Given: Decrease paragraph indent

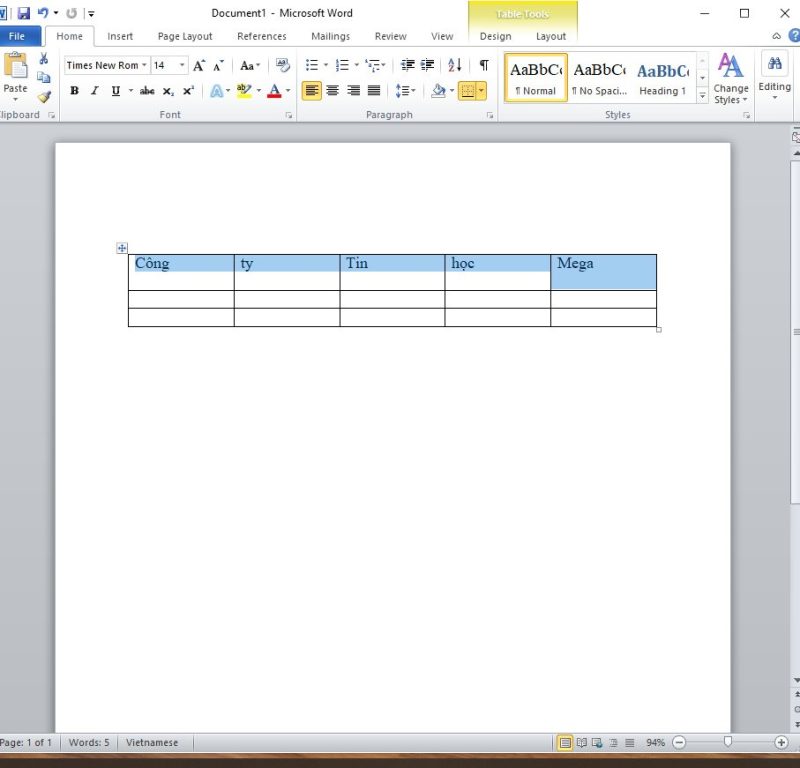Looking at the screenshot, I should click(x=408, y=65).
